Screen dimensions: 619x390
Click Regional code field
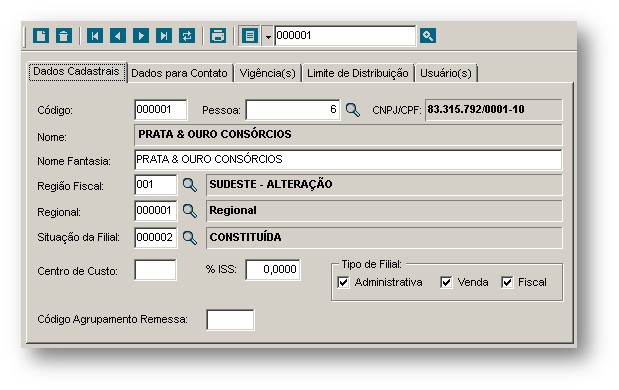click(x=156, y=211)
